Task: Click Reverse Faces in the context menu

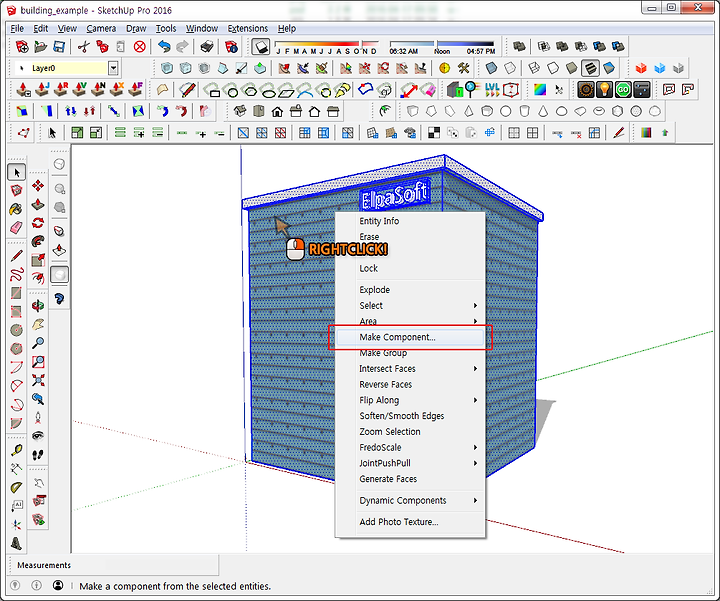Action: pos(411,385)
